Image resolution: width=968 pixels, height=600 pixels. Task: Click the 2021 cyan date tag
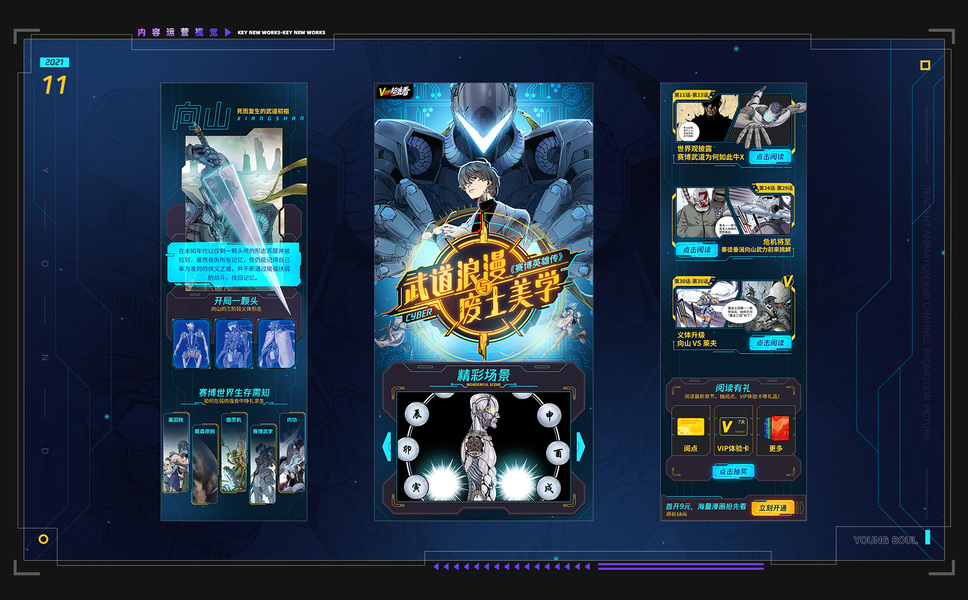pos(54,62)
